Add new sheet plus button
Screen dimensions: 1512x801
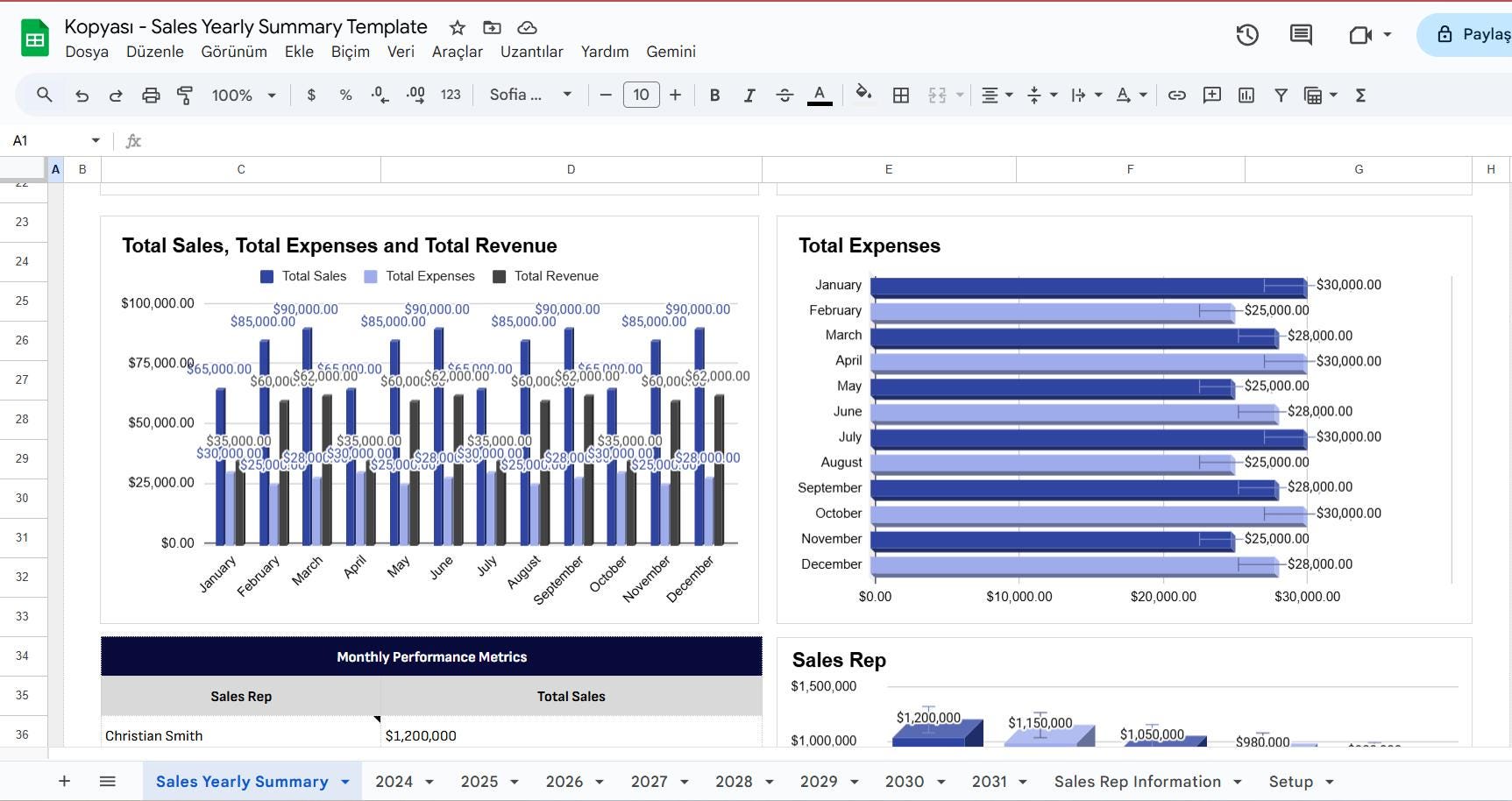64,781
